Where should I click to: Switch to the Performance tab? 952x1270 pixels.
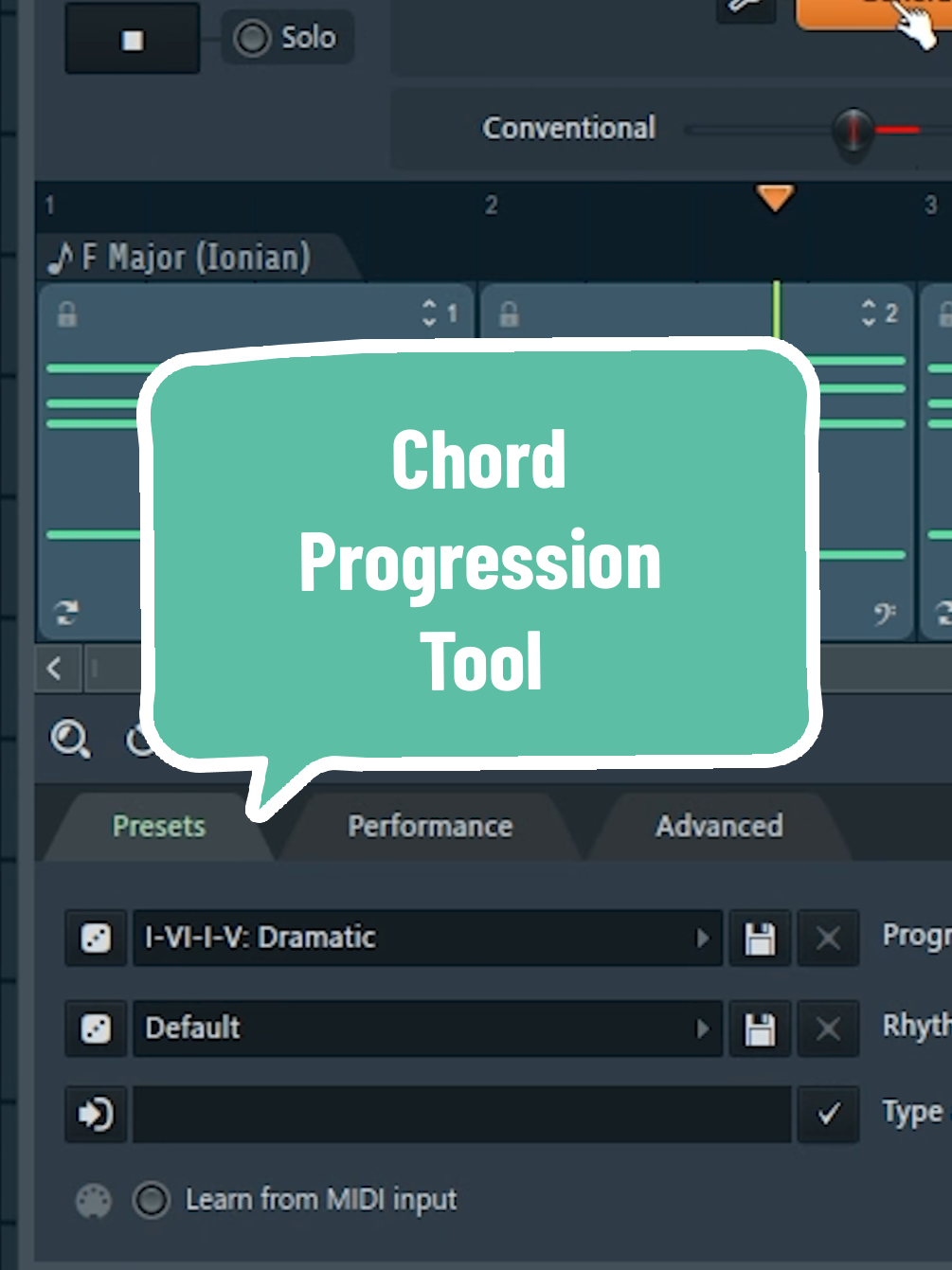point(429,825)
